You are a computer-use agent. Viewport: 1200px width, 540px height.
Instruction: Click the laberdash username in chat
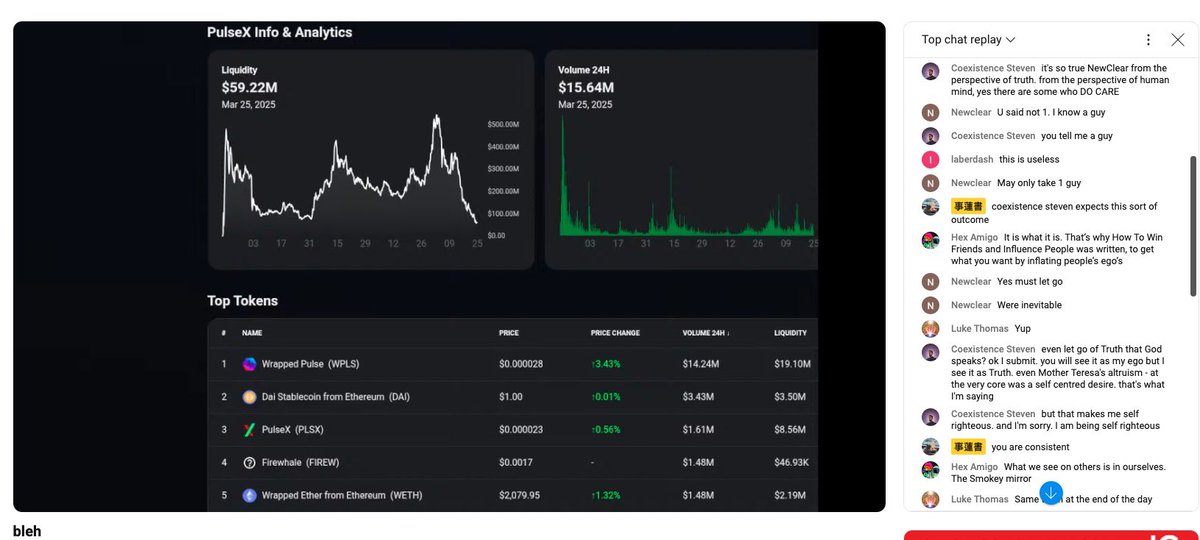971,160
